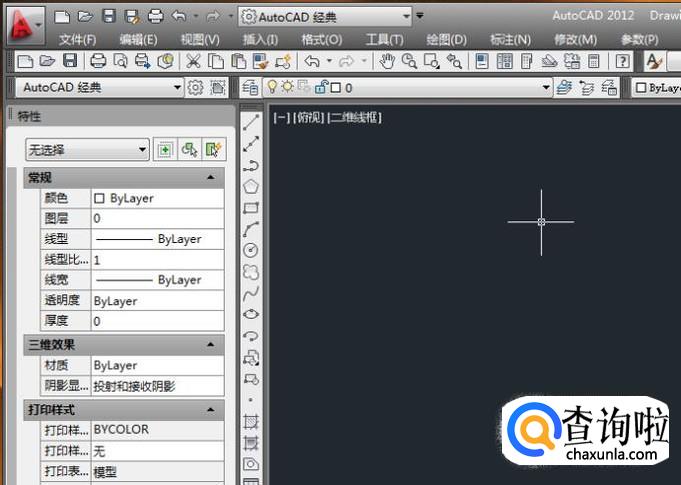Click the 图层 value field showing 0

pyautogui.click(x=158, y=218)
